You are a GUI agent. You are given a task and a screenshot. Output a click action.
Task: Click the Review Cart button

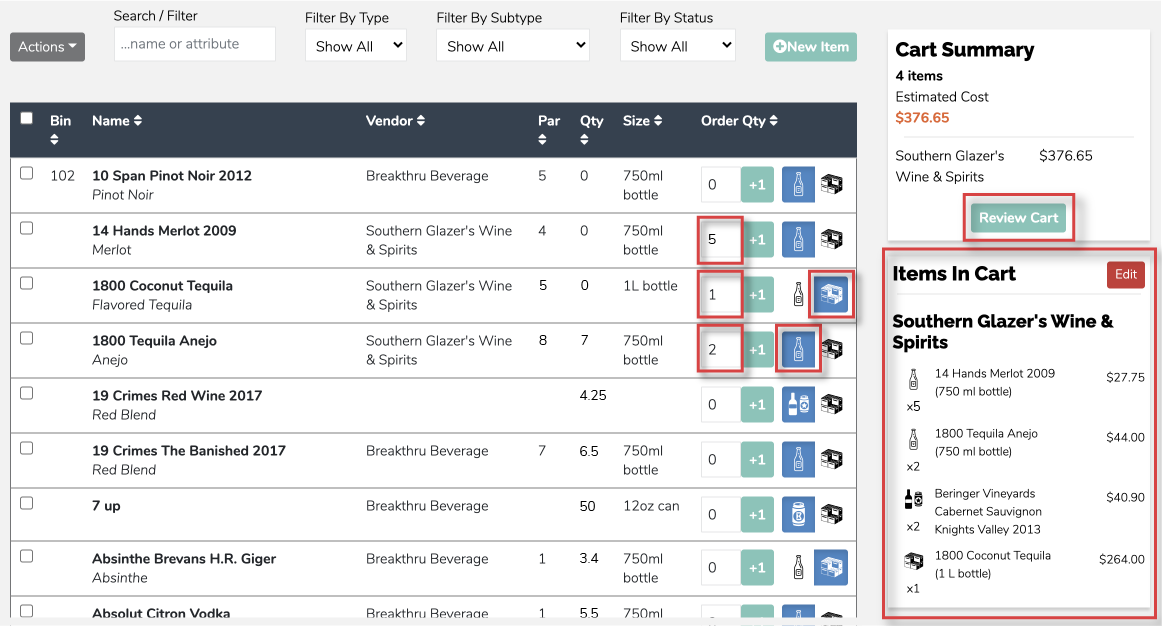[1018, 218]
